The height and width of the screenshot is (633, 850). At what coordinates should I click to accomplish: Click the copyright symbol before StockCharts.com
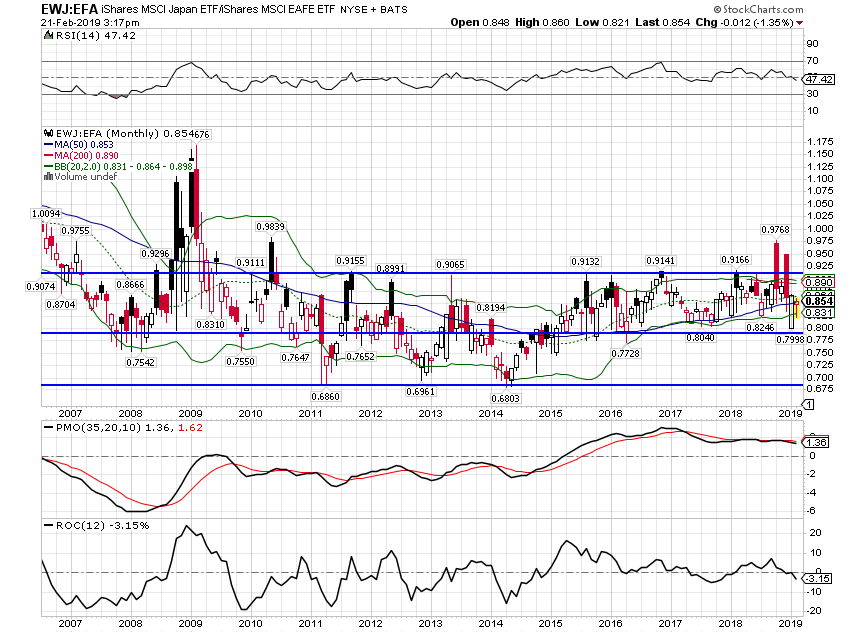(717, 9)
